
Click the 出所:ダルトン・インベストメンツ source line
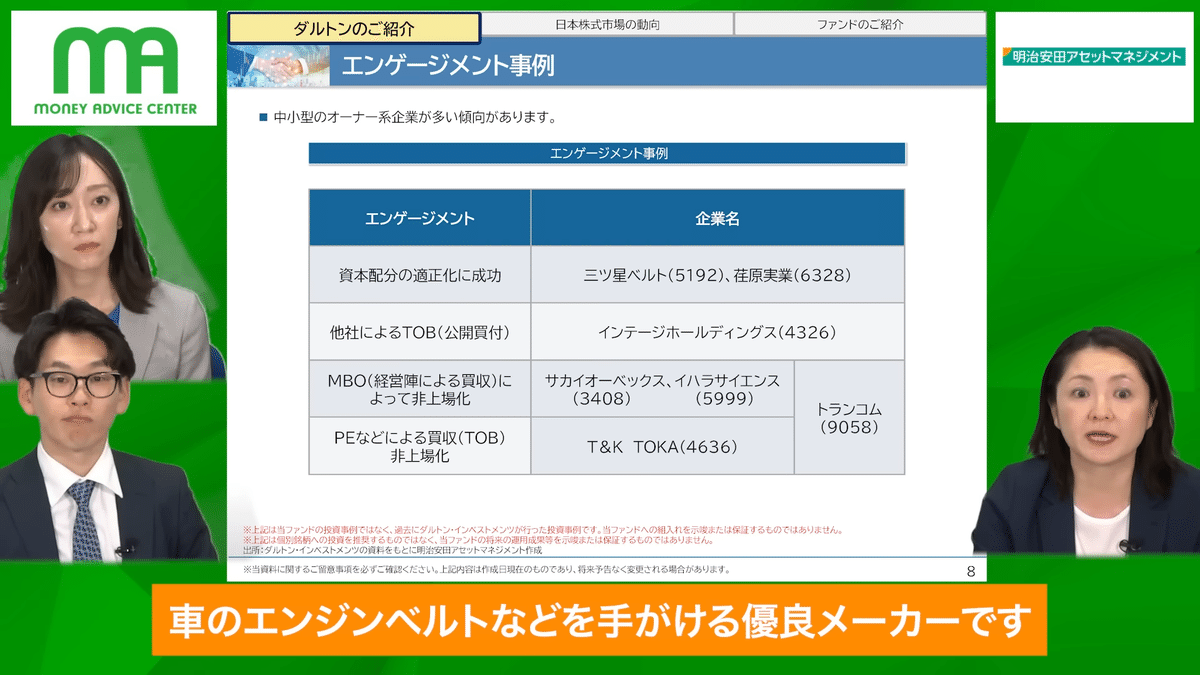(392, 549)
